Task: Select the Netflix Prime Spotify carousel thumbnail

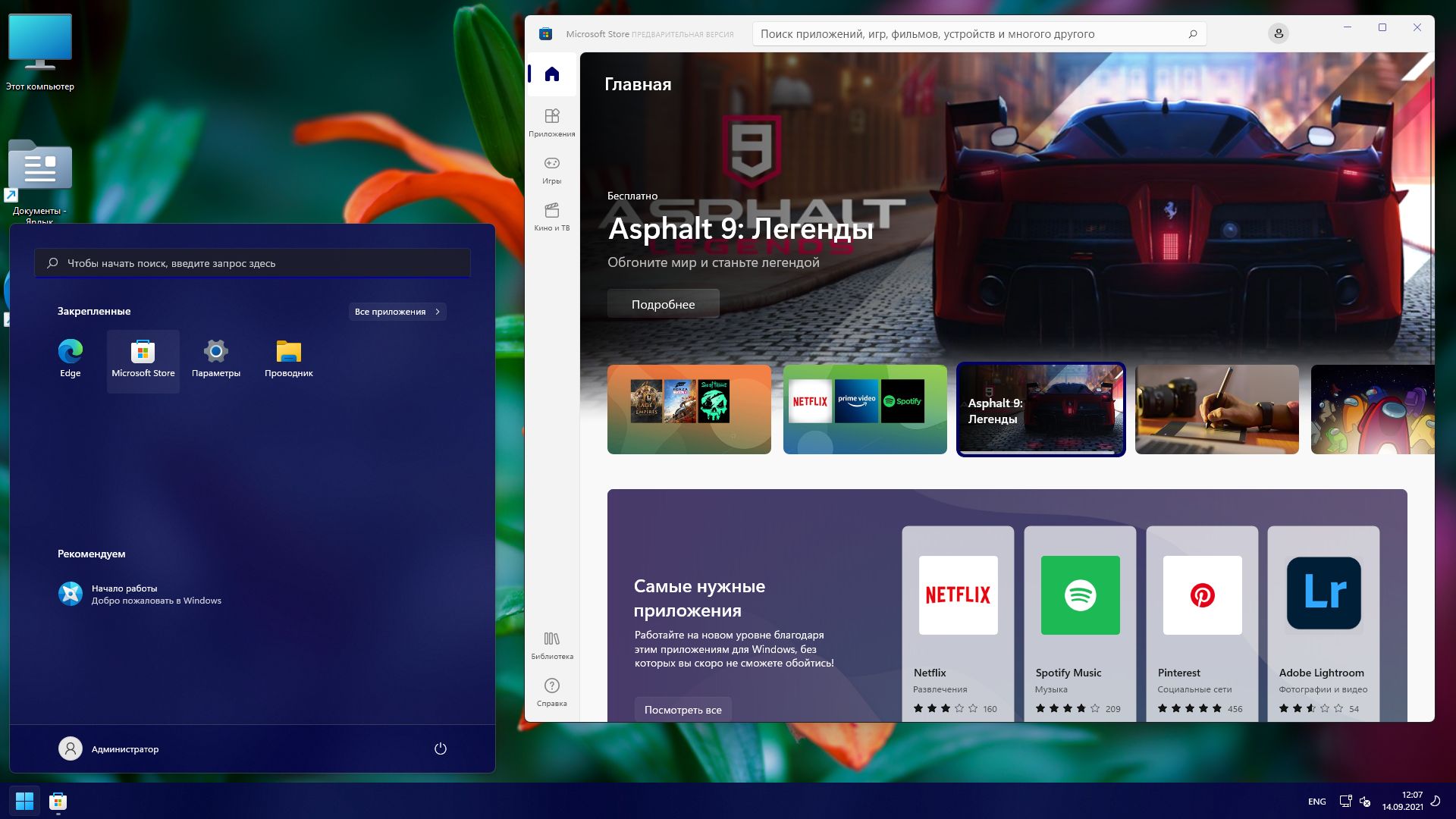Action: click(x=864, y=409)
